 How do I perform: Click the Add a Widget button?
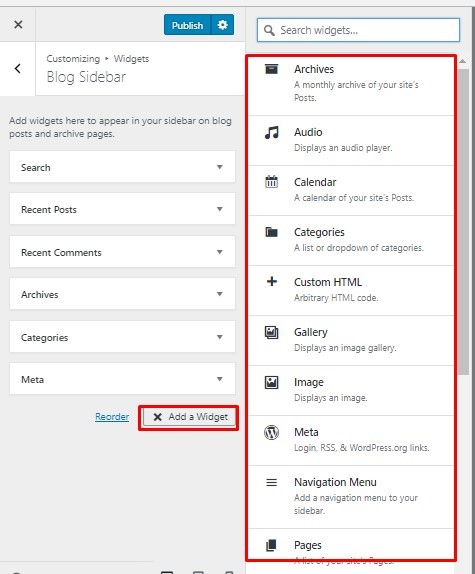pos(189,417)
